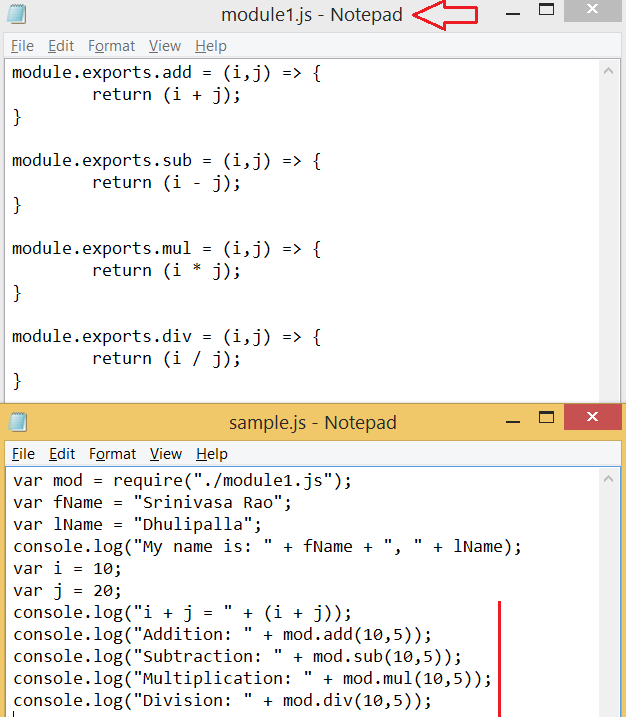Click the line 'module.exports.div = (i,j) => {'
Image resolution: width=626 pixels, height=717 pixels.
click(x=166, y=337)
